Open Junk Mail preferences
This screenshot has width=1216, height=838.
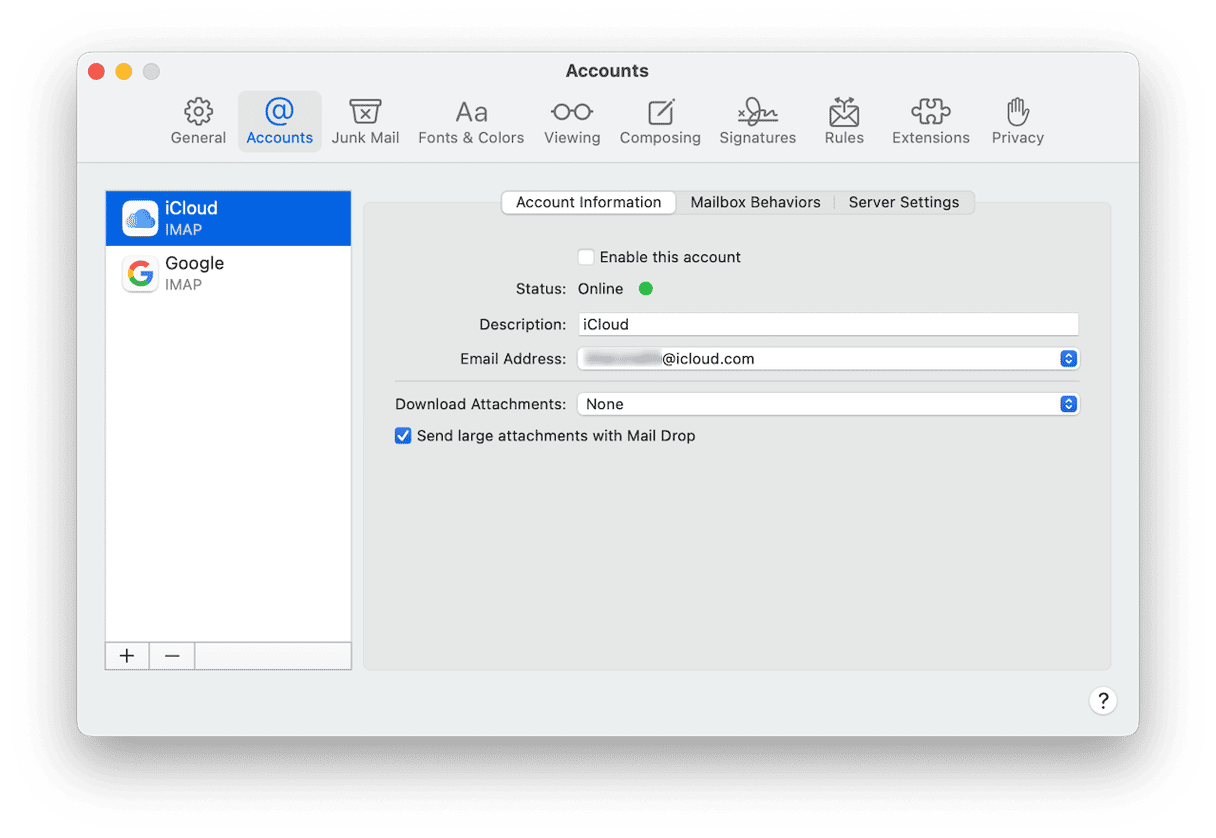[365, 122]
